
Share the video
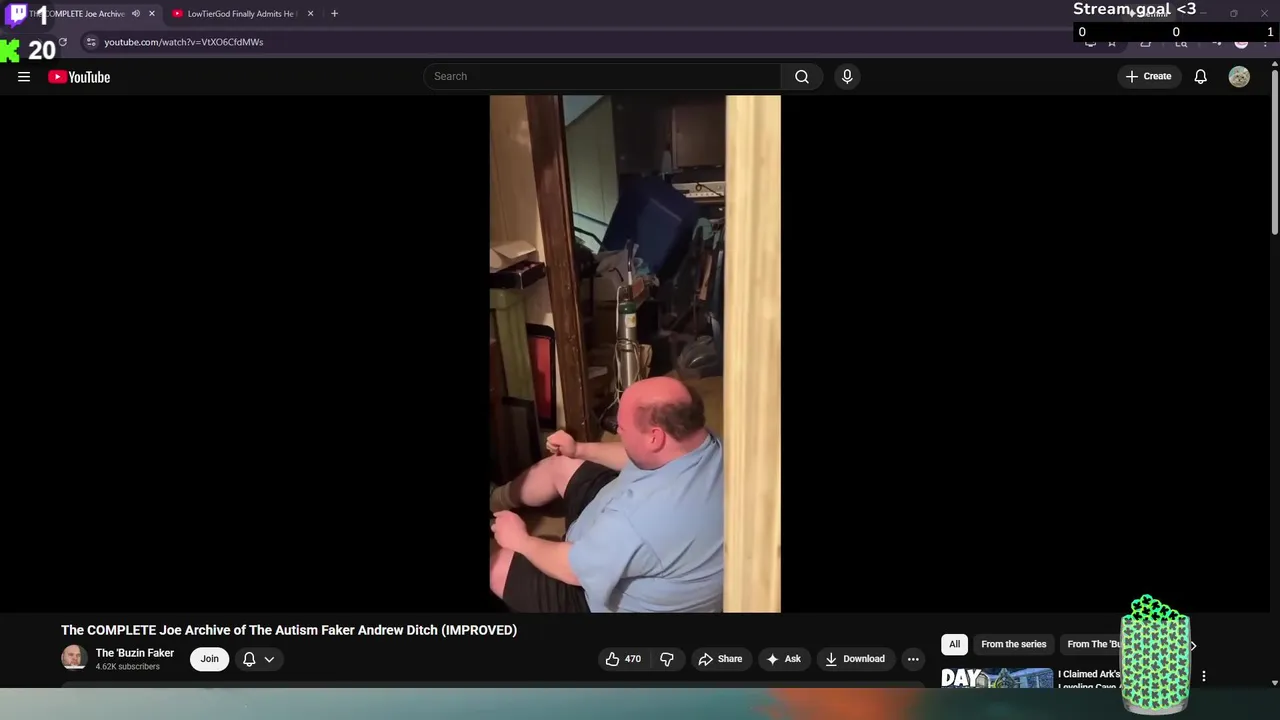click(x=721, y=659)
